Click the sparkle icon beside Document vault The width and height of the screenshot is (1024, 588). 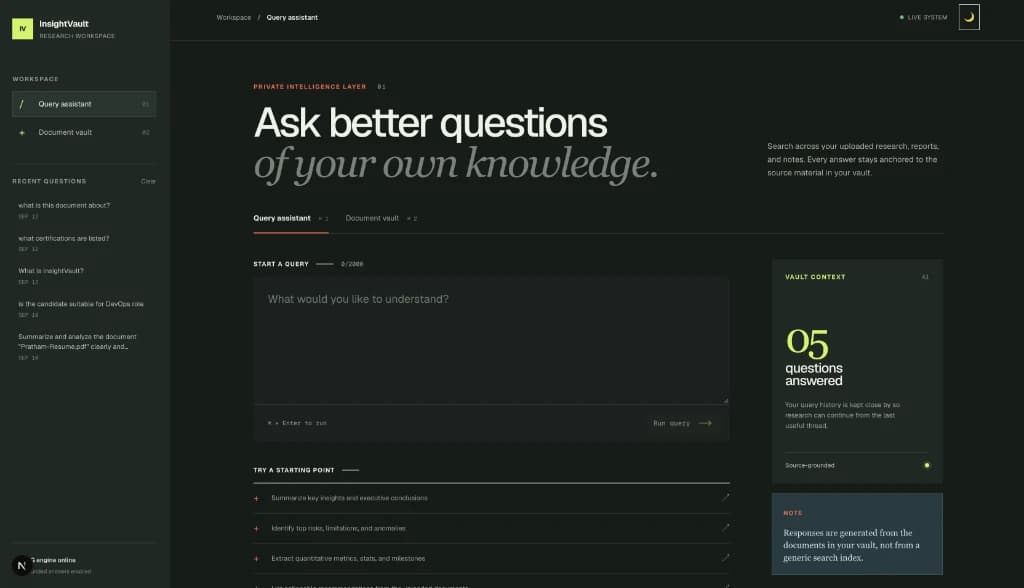pyautogui.click(x=22, y=133)
